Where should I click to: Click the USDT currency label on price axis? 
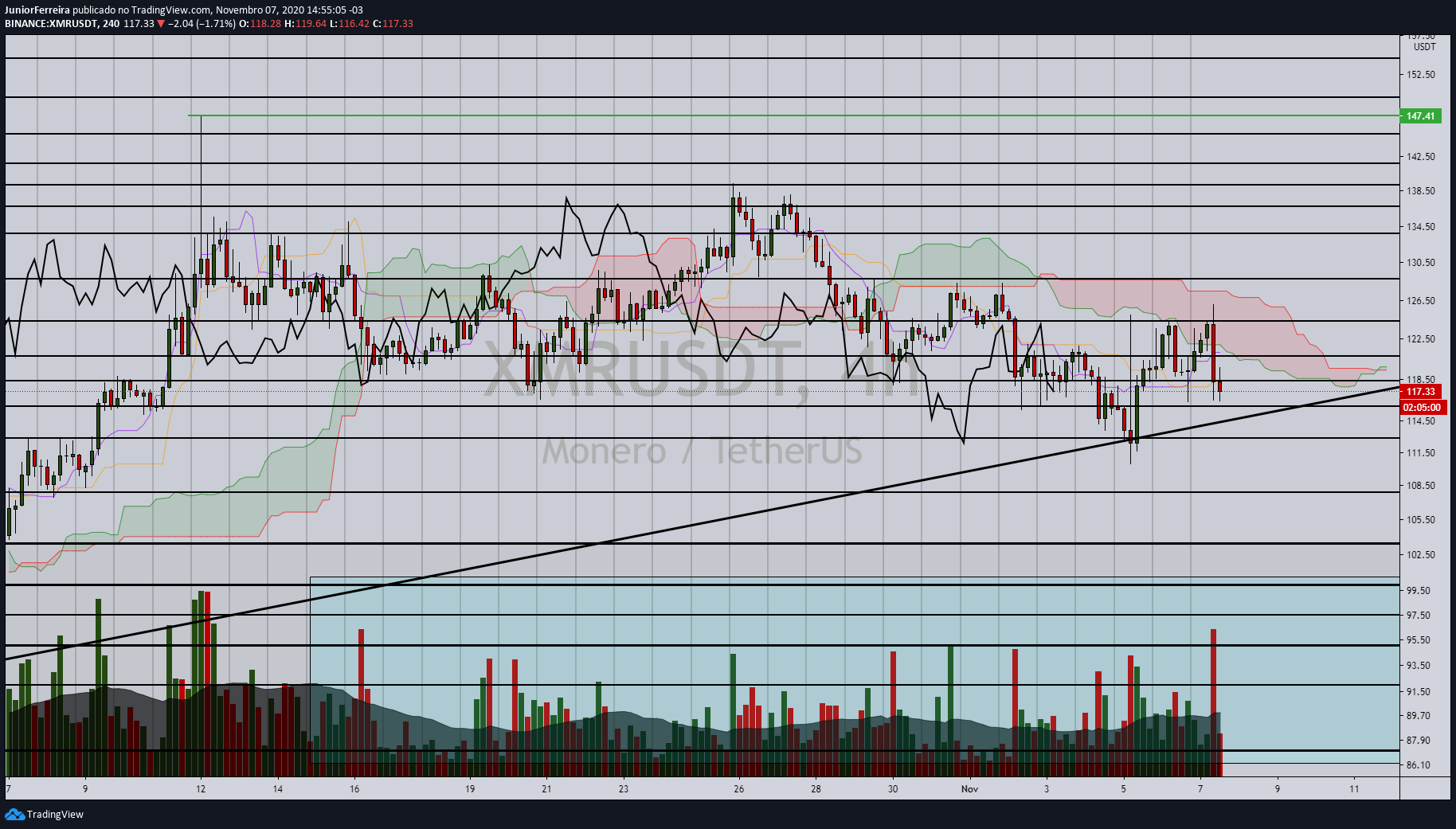1424,47
